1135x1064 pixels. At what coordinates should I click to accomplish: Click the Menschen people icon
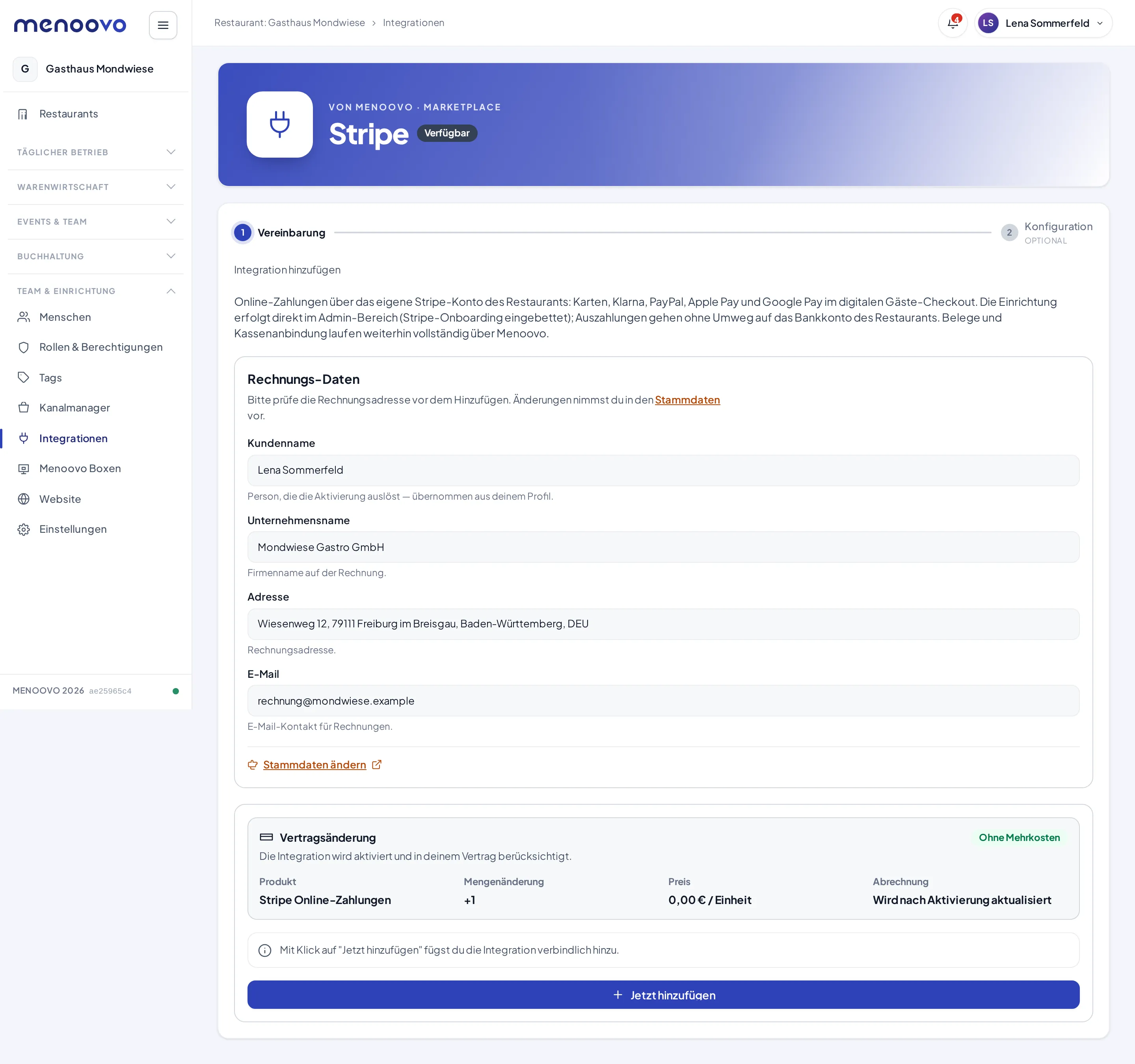tap(23, 317)
